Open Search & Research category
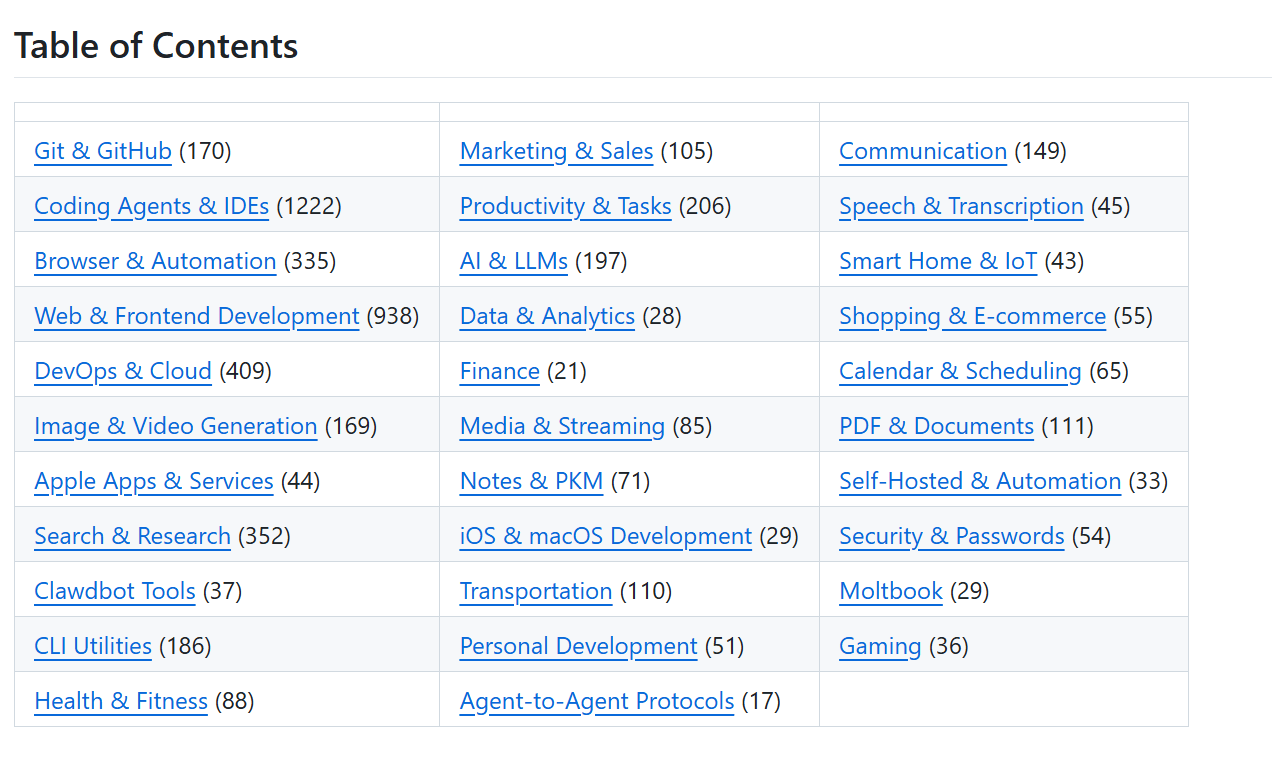 (x=133, y=536)
